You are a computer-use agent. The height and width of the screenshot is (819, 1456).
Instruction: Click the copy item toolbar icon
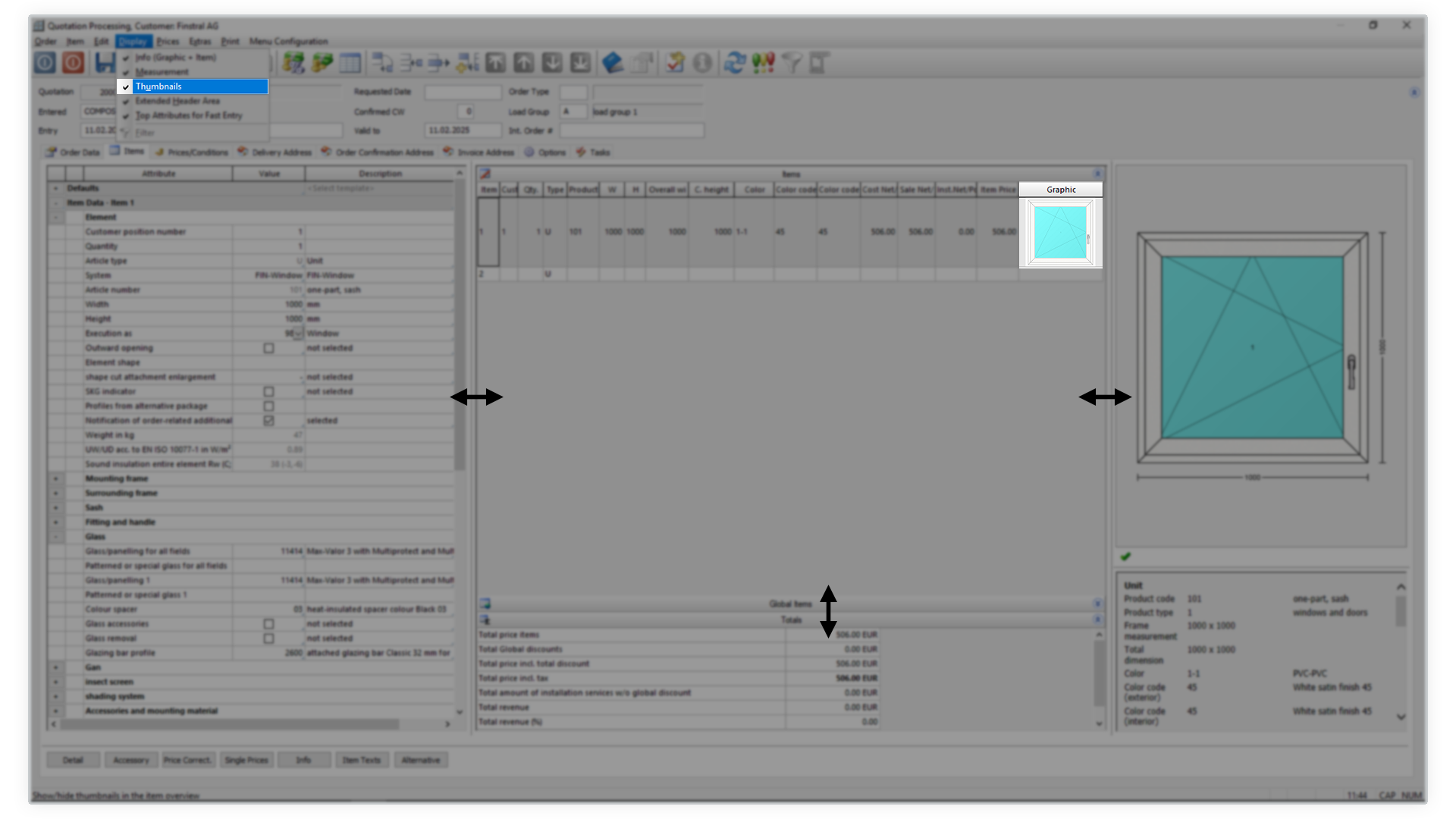(382, 62)
